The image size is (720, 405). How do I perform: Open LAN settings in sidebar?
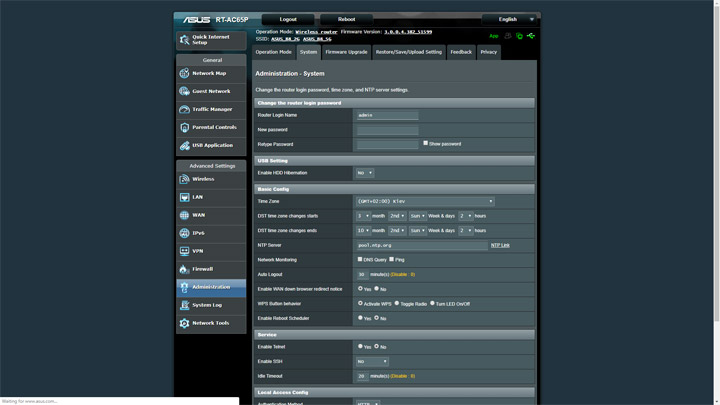pos(211,197)
